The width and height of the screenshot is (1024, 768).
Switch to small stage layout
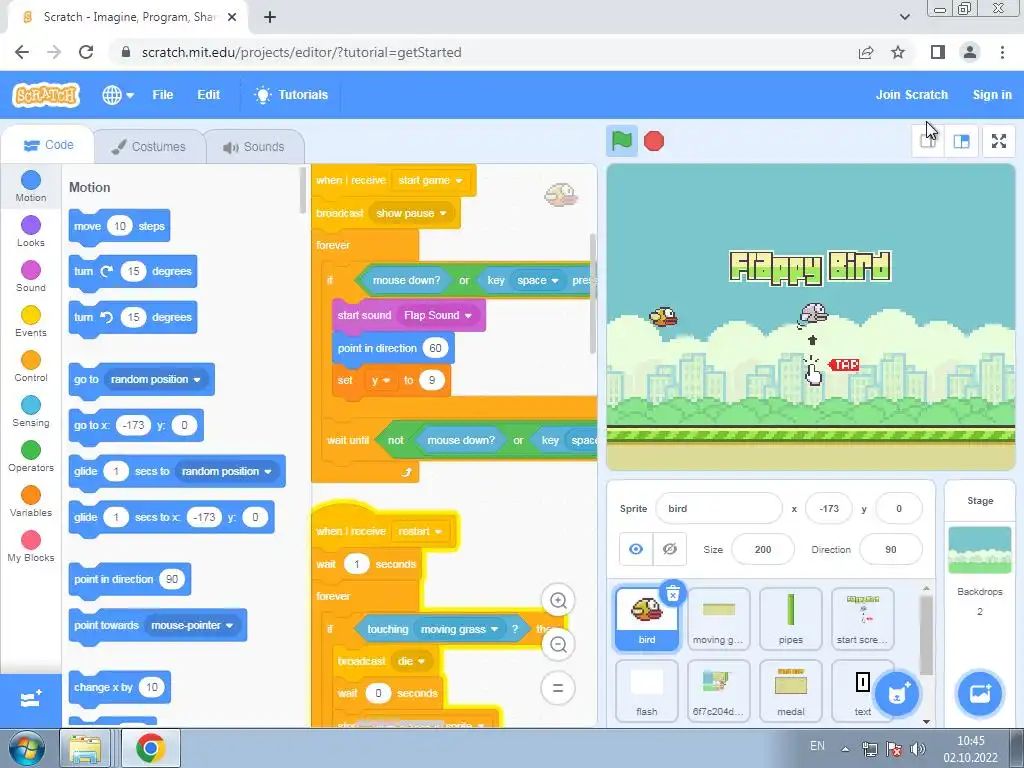tap(928, 140)
